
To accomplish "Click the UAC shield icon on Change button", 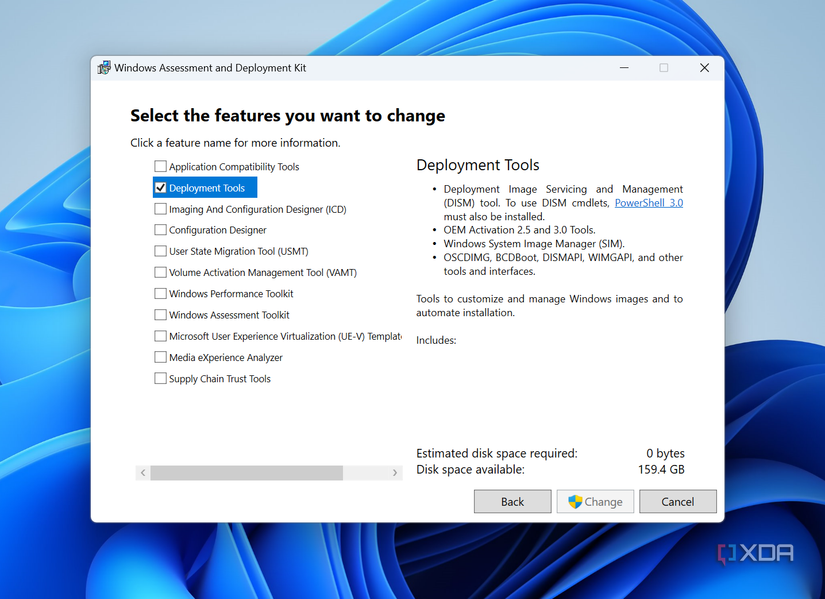I will click(573, 501).
